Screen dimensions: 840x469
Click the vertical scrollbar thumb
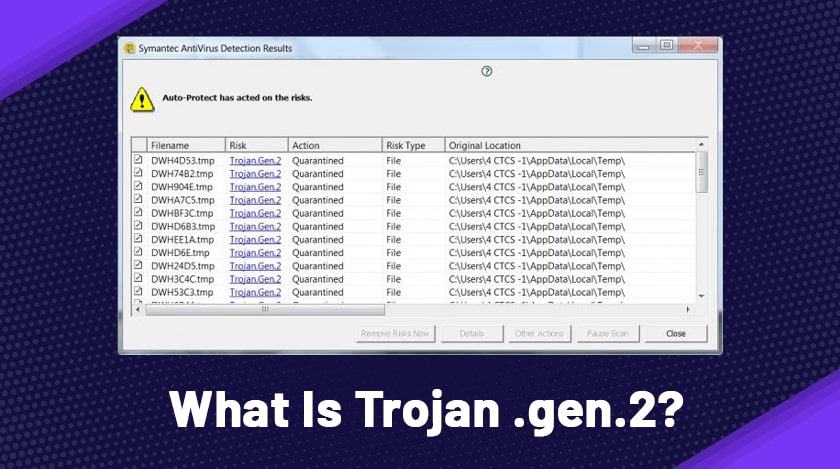[701, 172]
